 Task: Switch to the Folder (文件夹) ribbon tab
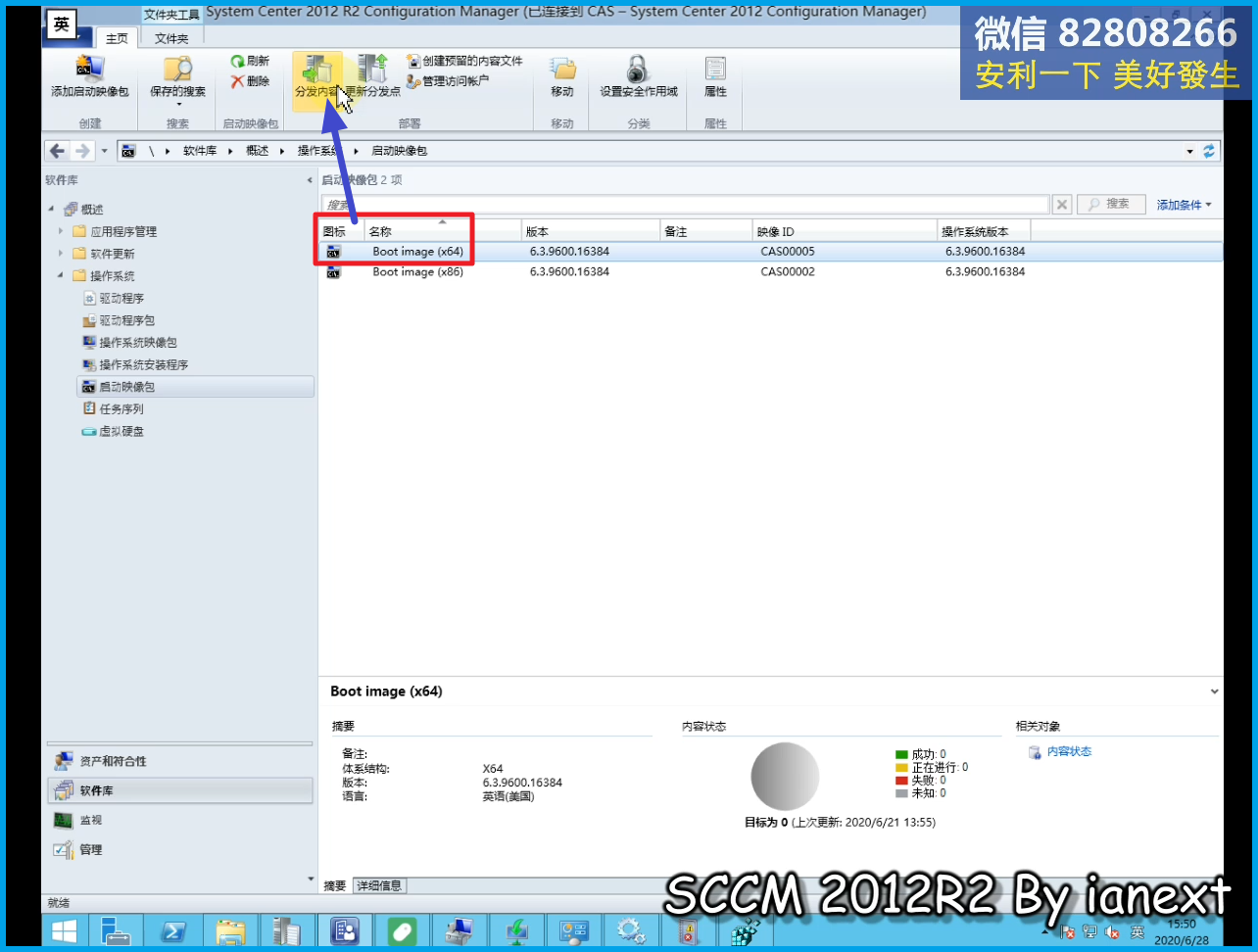click(x=171, y=38)
